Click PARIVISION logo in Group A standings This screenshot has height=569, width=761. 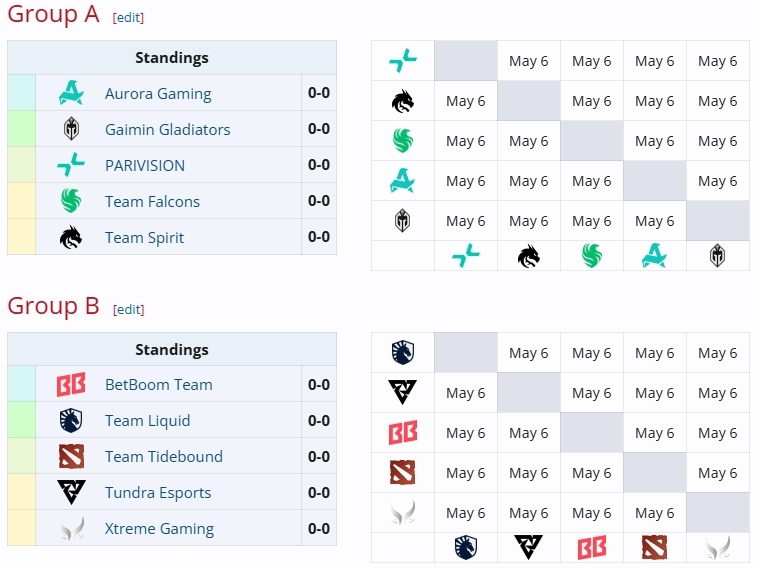[71, 165]
